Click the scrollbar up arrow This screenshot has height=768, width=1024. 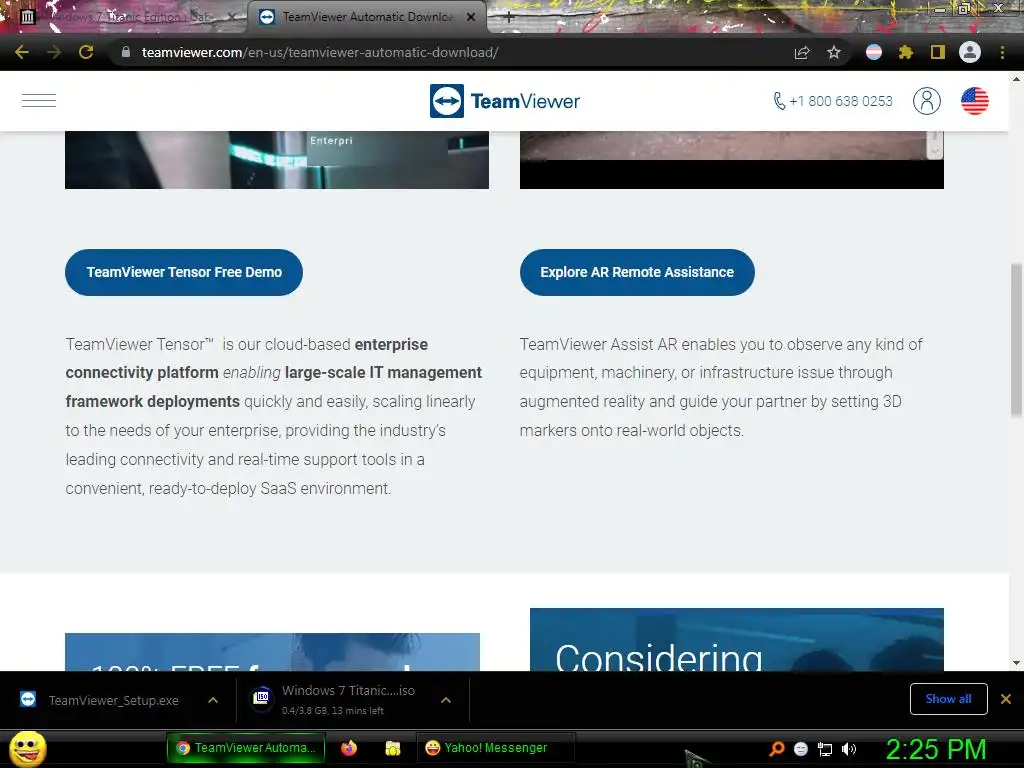pos(1016,79)
